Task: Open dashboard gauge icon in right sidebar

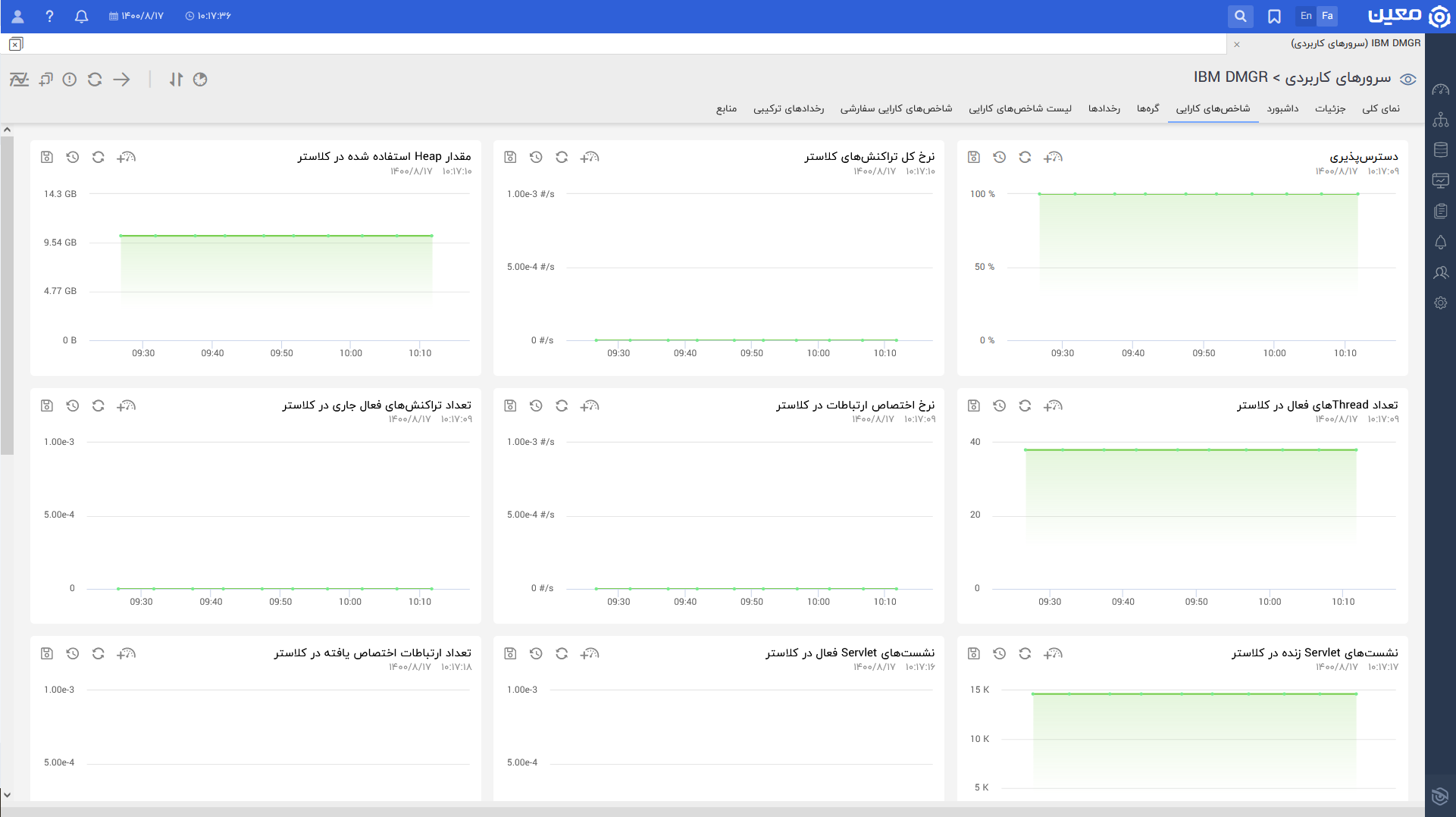Action: click(1441, 90)
